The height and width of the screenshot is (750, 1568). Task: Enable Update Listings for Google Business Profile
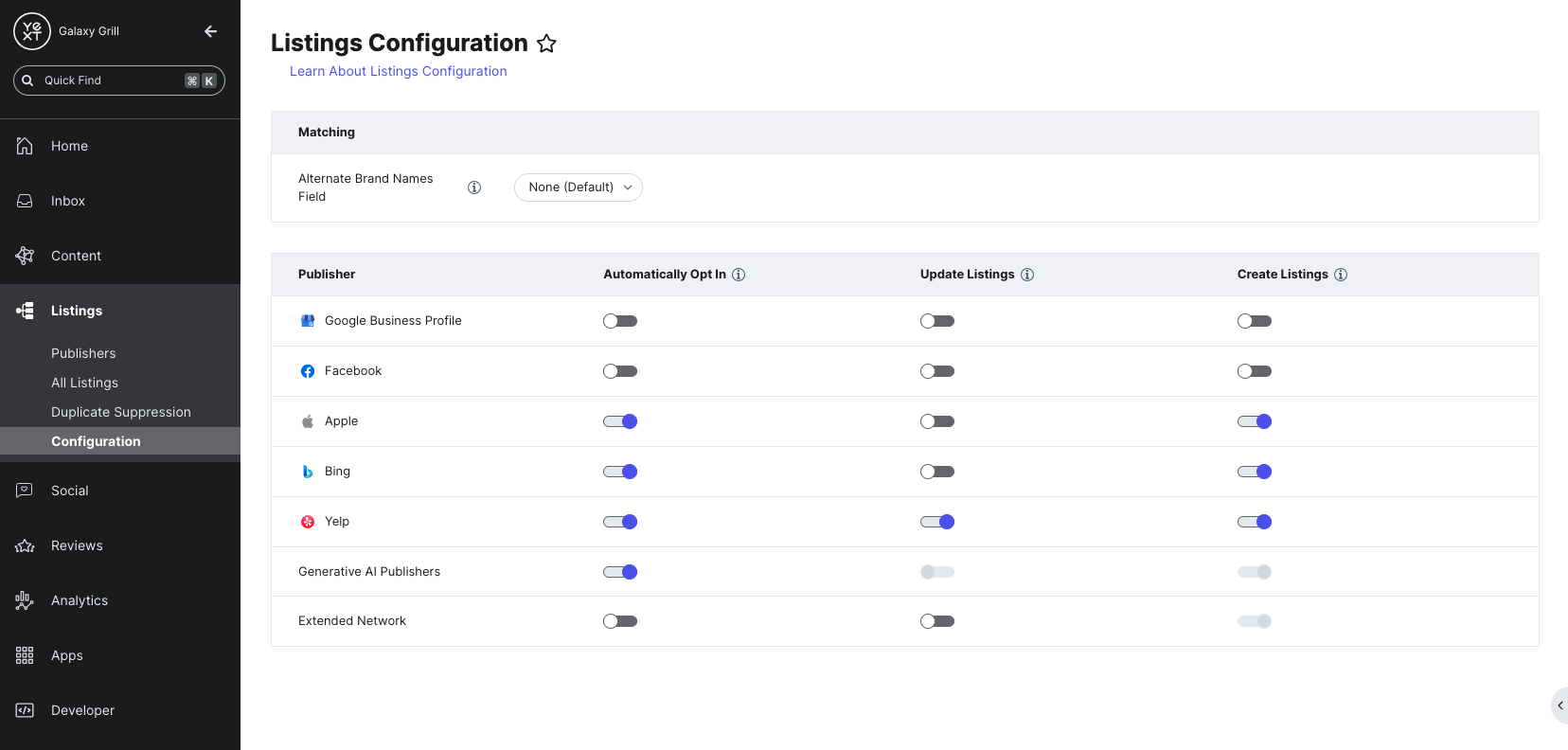coord(937,321)
